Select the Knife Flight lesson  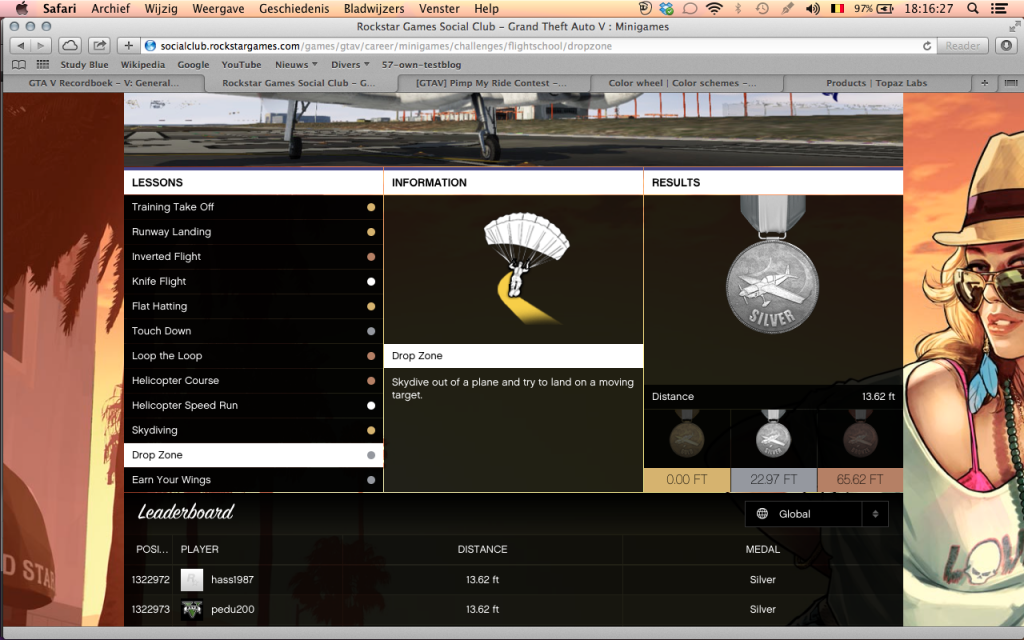pos(253,281)
